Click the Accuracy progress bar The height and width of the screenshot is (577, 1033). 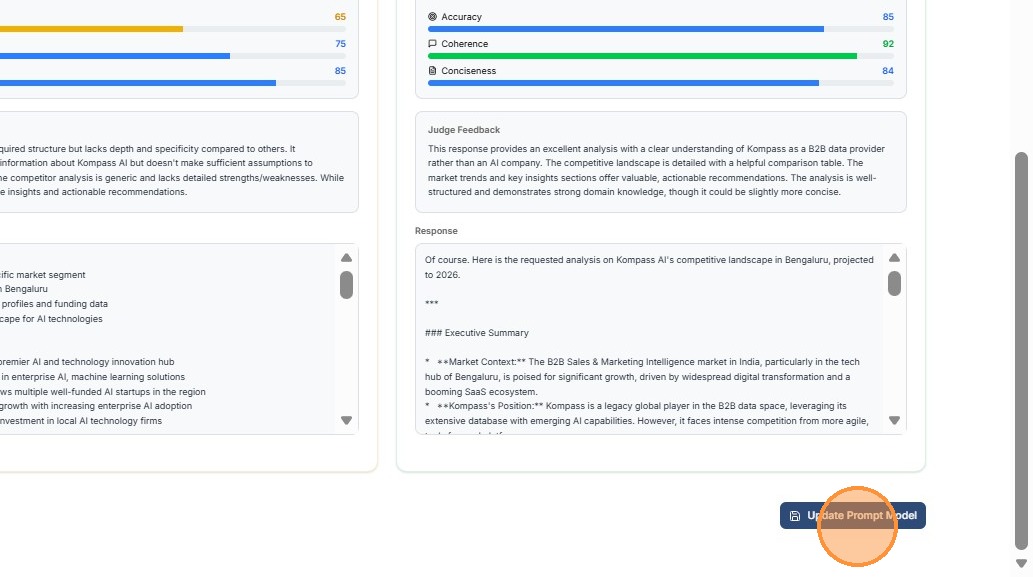626,29
